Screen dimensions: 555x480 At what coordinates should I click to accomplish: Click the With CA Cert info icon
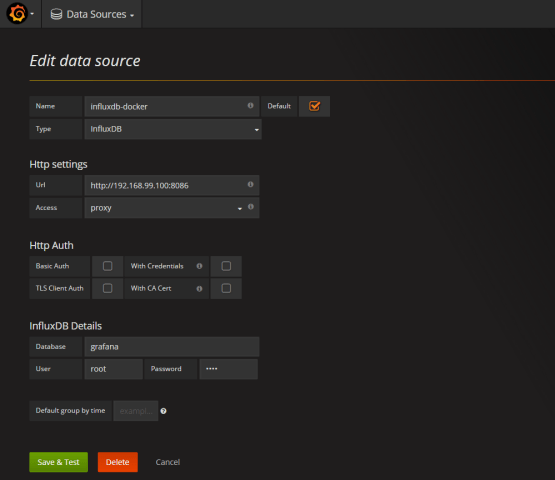coord(199,289)
